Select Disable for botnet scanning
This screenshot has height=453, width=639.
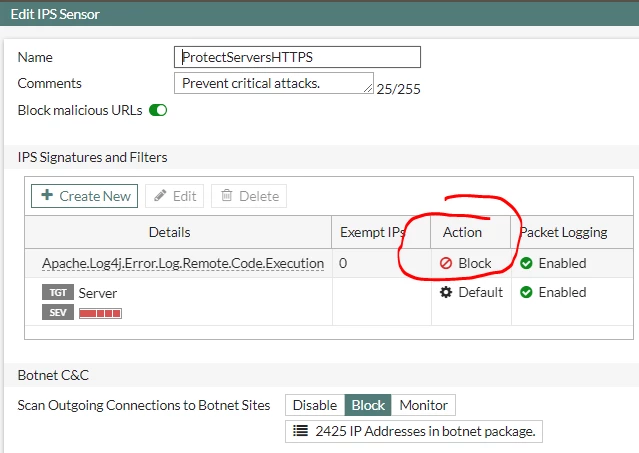315,405
